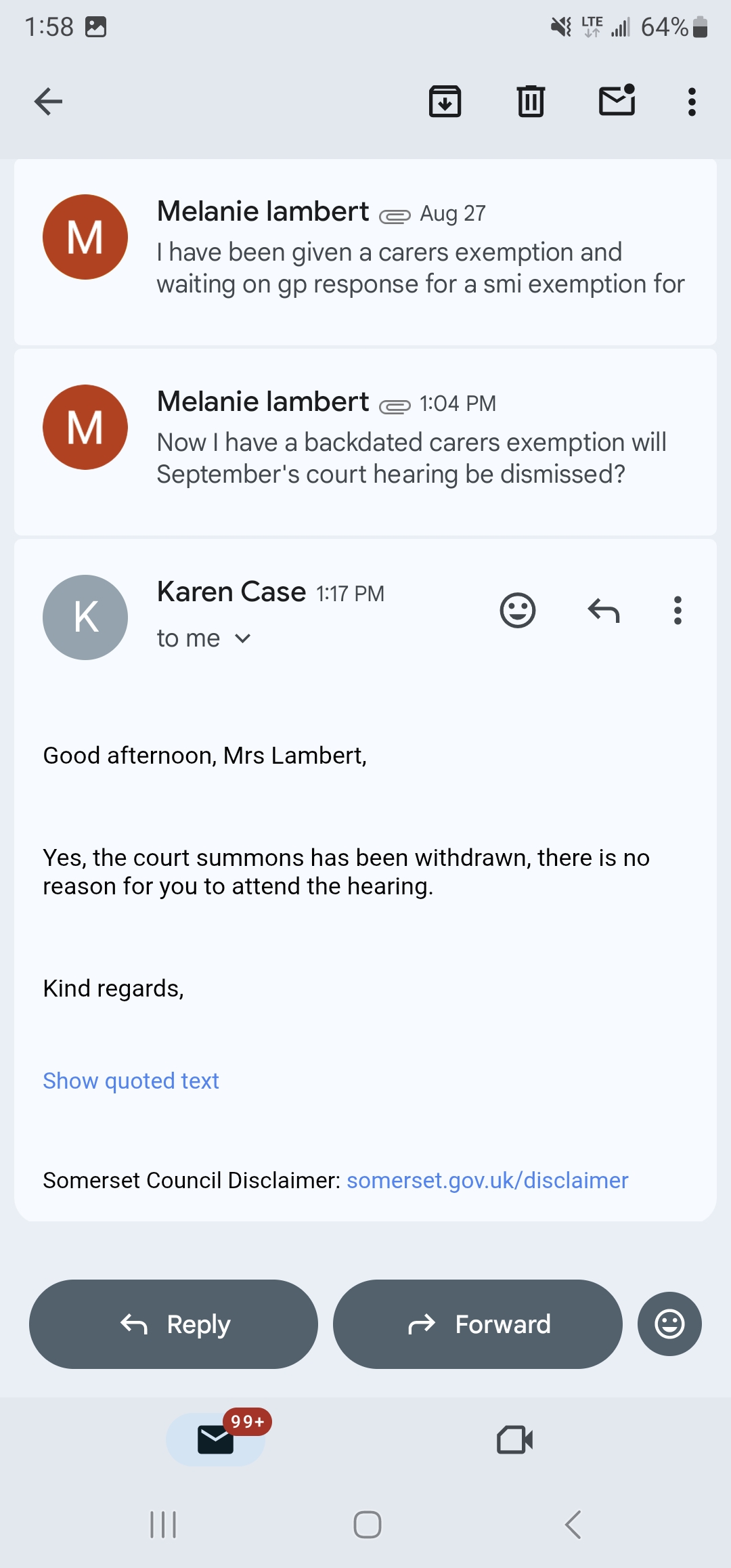The height and width of the screenshot is (1568, 731).
Task: Open Karen Case message options menu
Action: pos(678,611)
